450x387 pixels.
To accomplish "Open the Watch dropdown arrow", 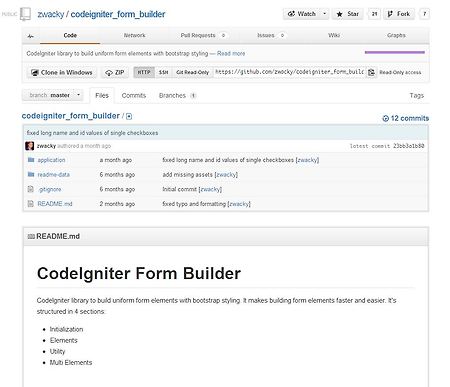I will click(x=324, y=14).
